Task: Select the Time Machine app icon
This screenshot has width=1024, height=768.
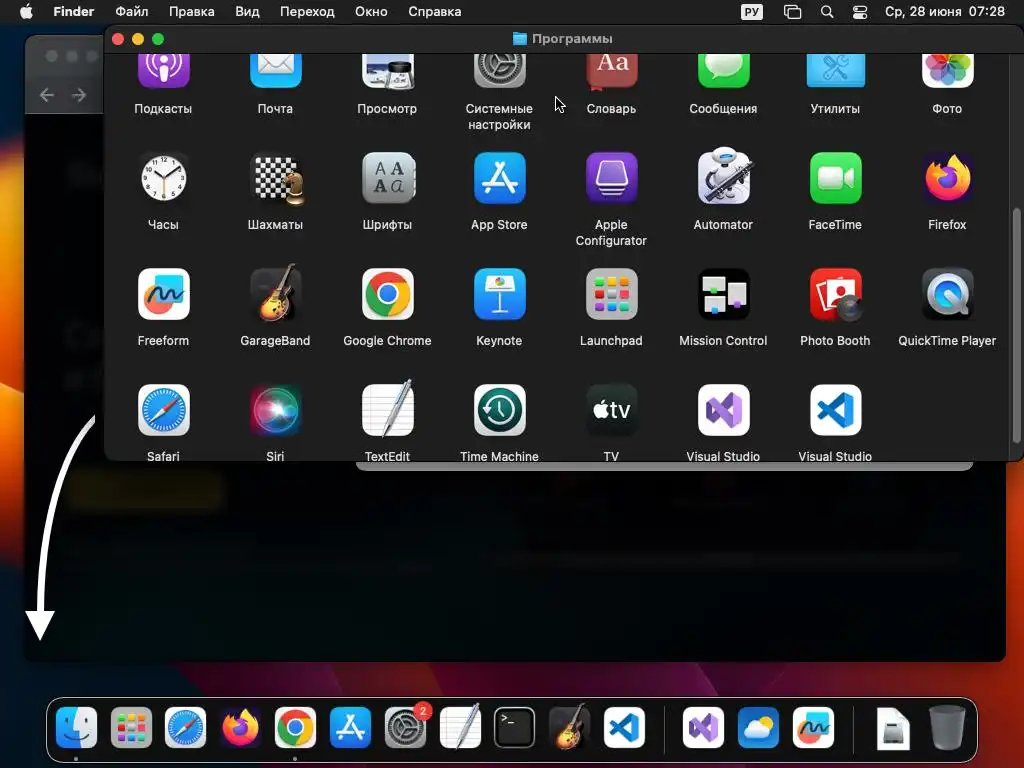Action: (x=500, y=410)
